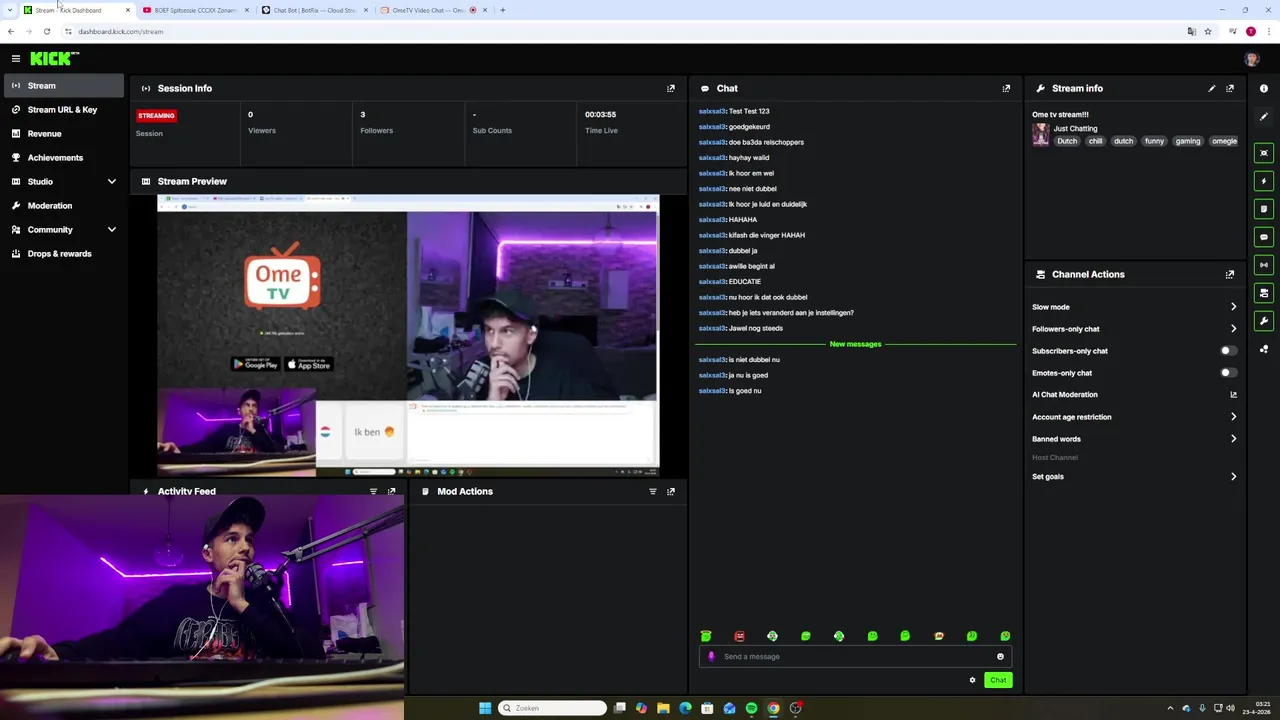Toggle Chat bubble widget icon in right sidebar

(x=1264, y=237)
